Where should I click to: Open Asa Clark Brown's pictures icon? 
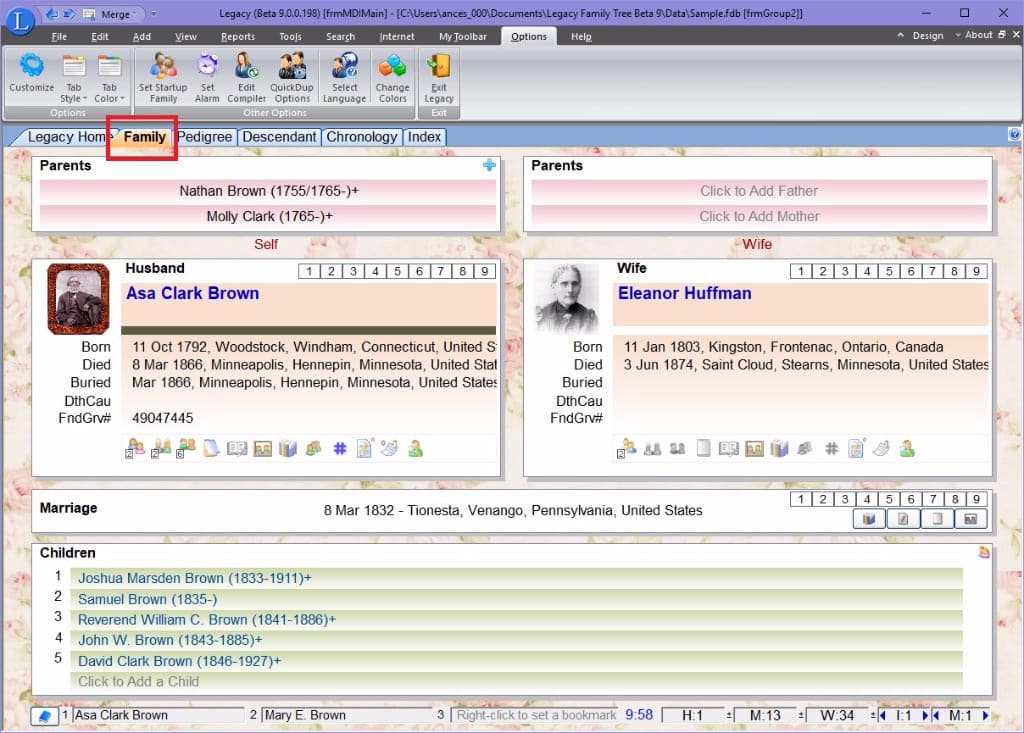click(263, 449)
